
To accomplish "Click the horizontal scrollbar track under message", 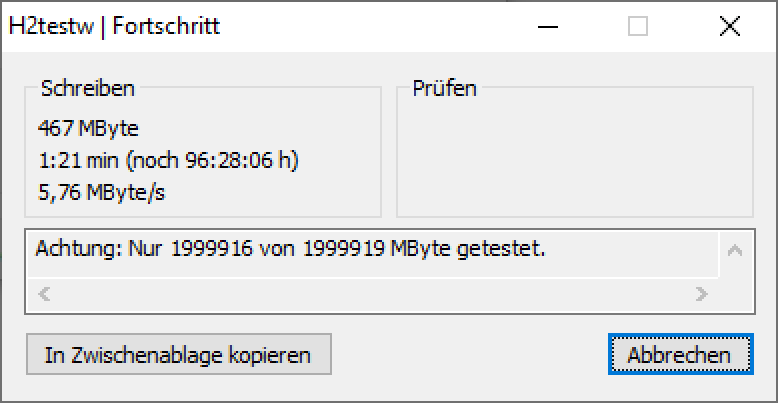I will coord(370,295).
